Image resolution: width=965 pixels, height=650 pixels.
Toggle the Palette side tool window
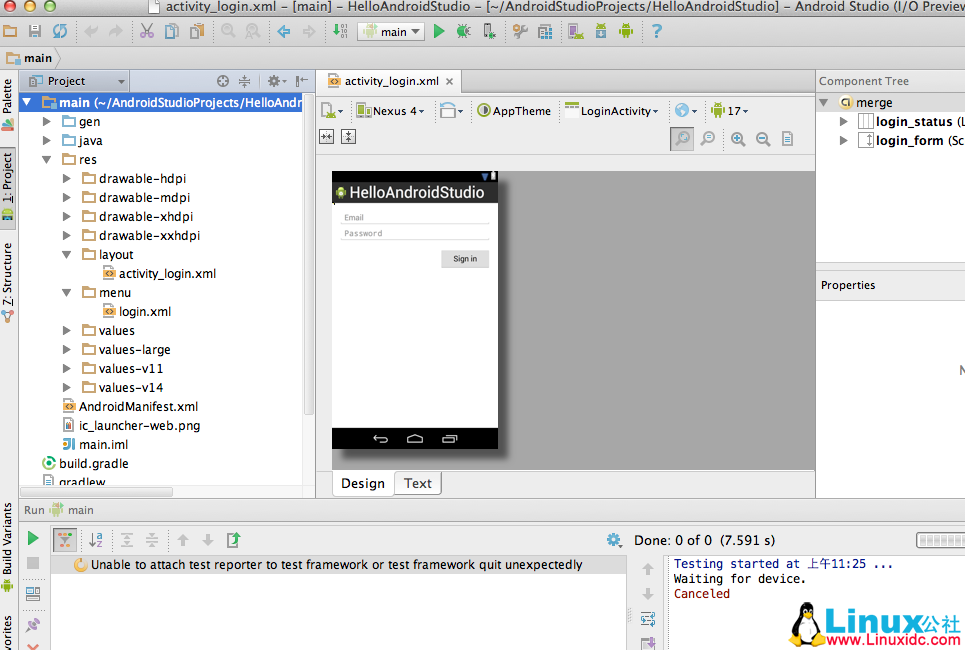coord(7,104)
